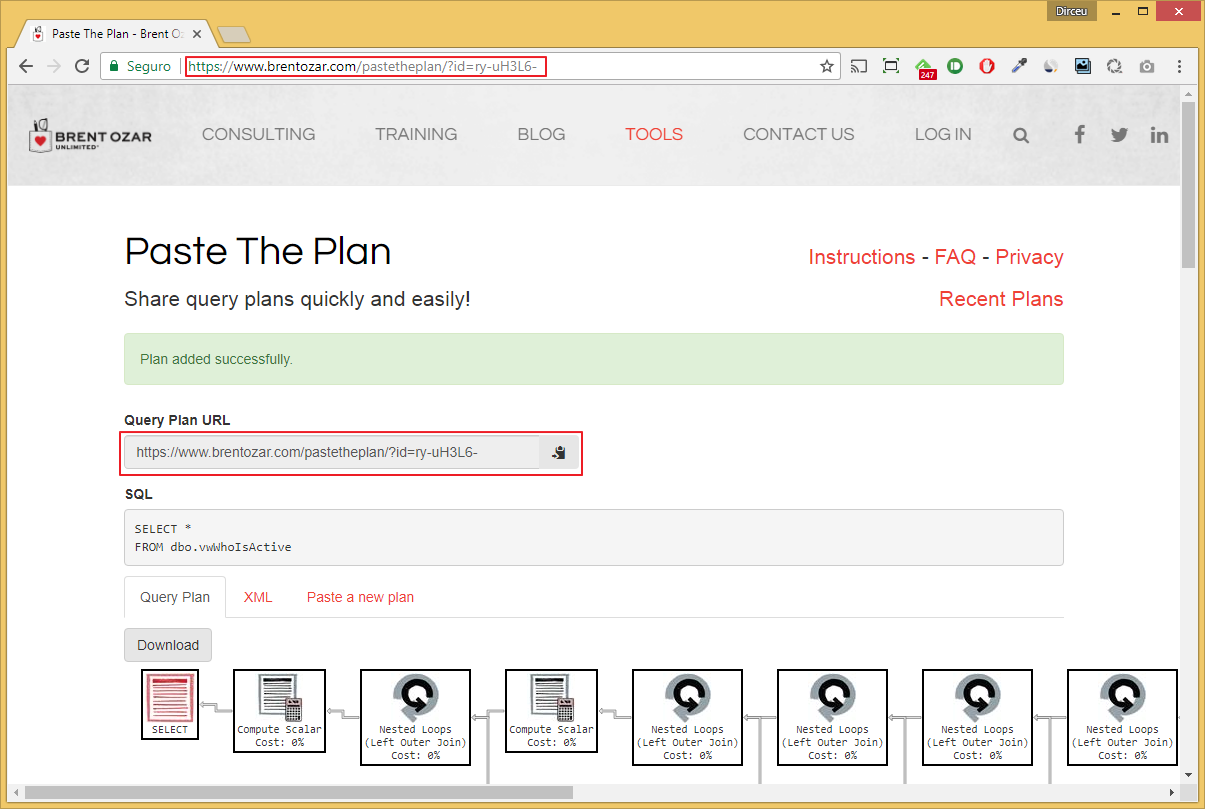Bookmark this page with the star icon
Image resolution: width=1205 pixels, height=809 pixels.
click(x=827, y=67)
